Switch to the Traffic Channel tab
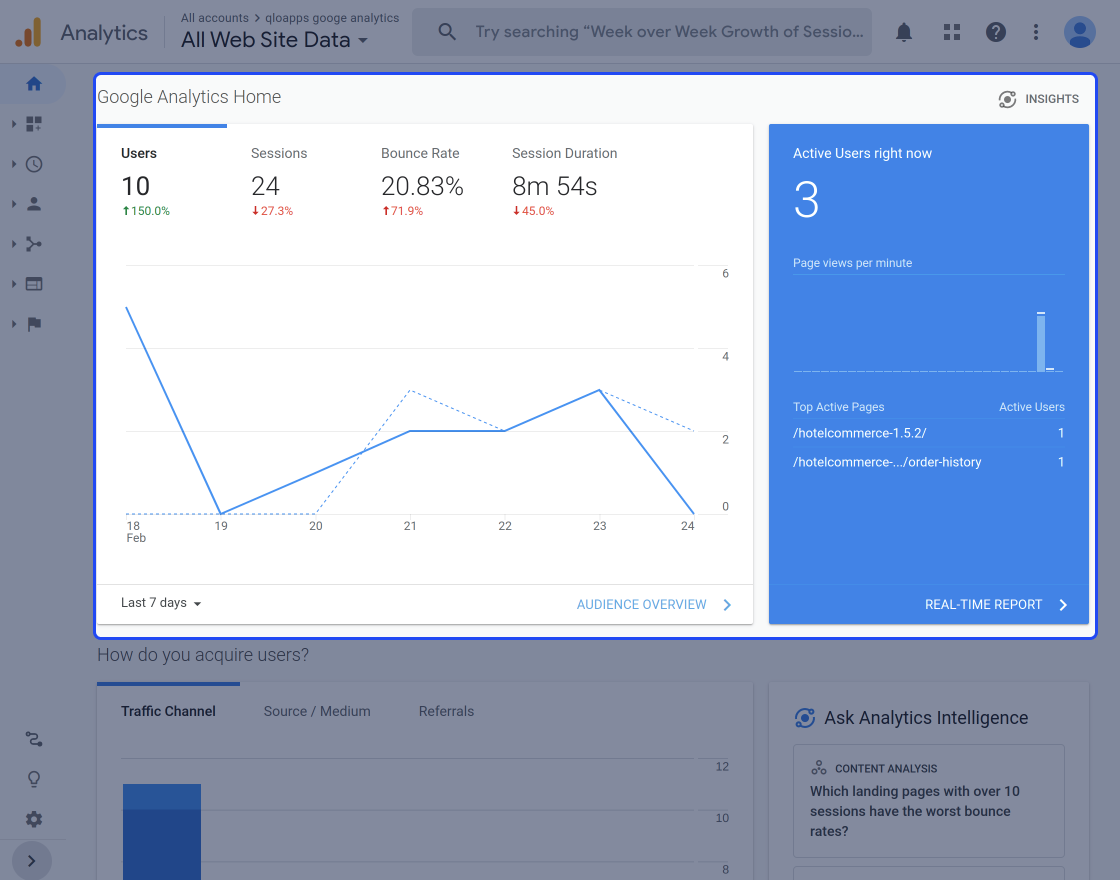1120x880 pixels. click(168, 711)
